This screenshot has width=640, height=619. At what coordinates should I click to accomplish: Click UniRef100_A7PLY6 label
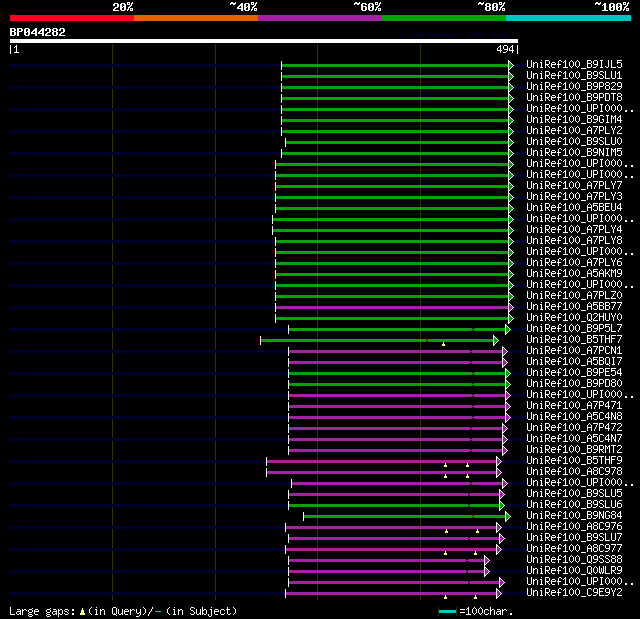[574, 263]
